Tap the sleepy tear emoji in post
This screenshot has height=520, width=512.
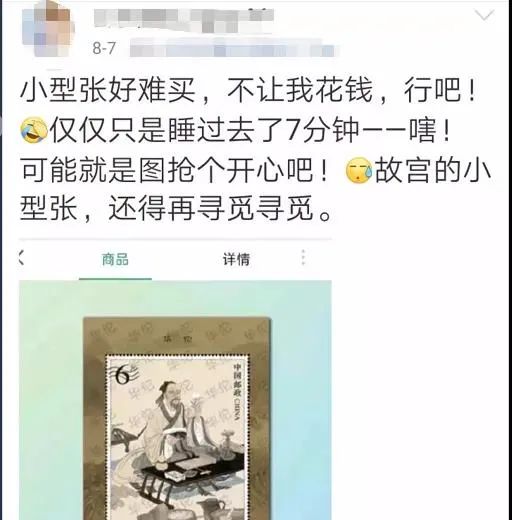click(359, 170)
